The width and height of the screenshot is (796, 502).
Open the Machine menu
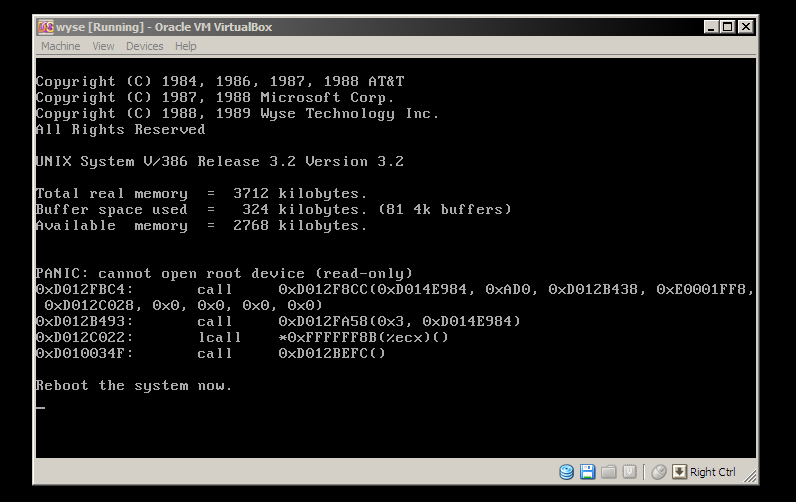[x=60, y=46]
